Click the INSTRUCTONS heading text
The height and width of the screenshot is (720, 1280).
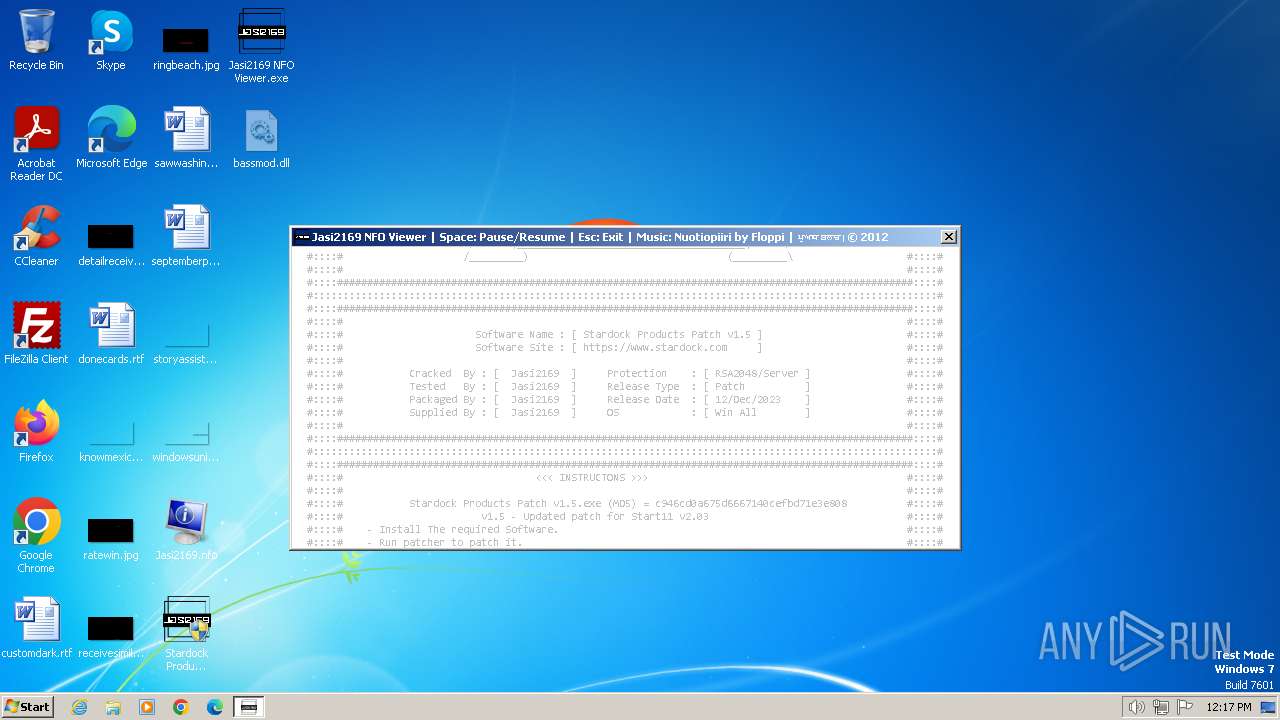point(591,478)
